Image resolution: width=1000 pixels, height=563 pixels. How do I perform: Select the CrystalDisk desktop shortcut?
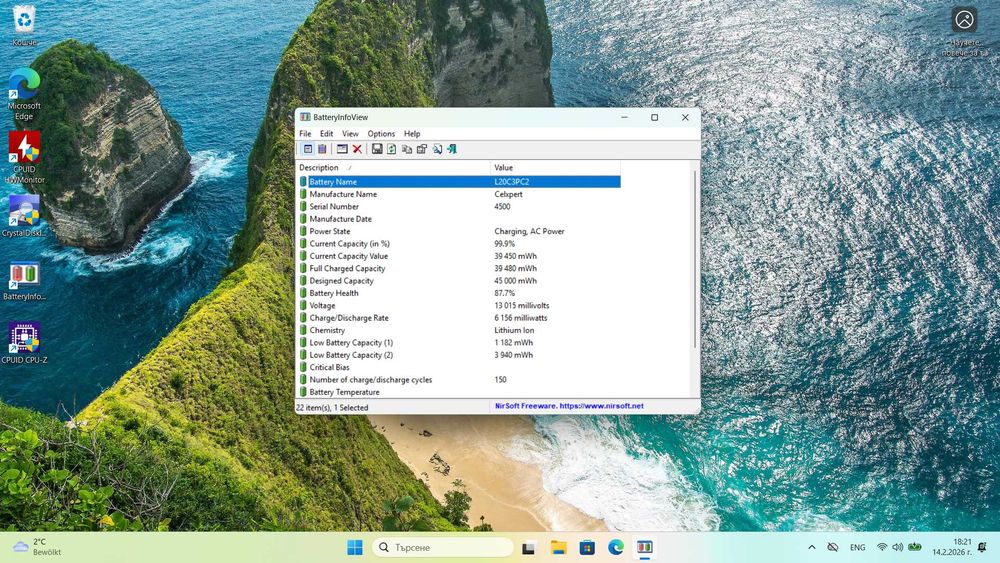[x=24, y=216]
